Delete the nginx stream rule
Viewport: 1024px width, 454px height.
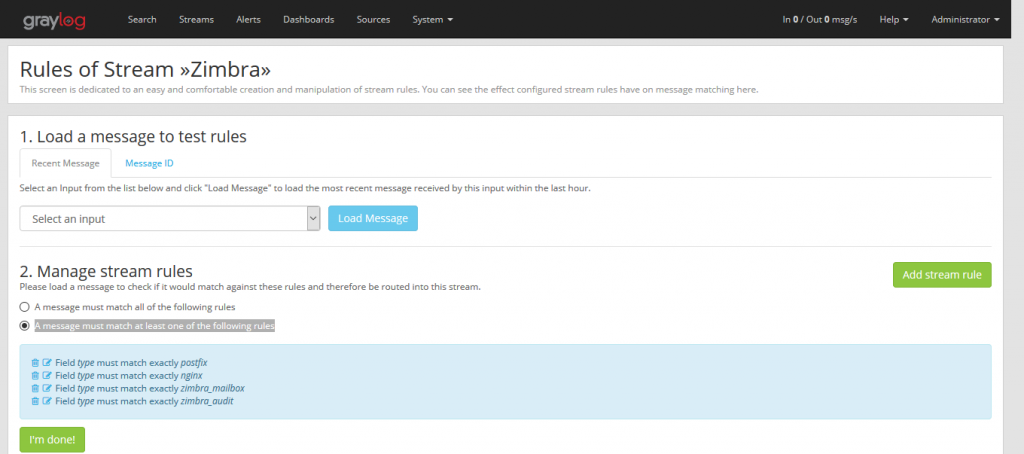(35, 376)
